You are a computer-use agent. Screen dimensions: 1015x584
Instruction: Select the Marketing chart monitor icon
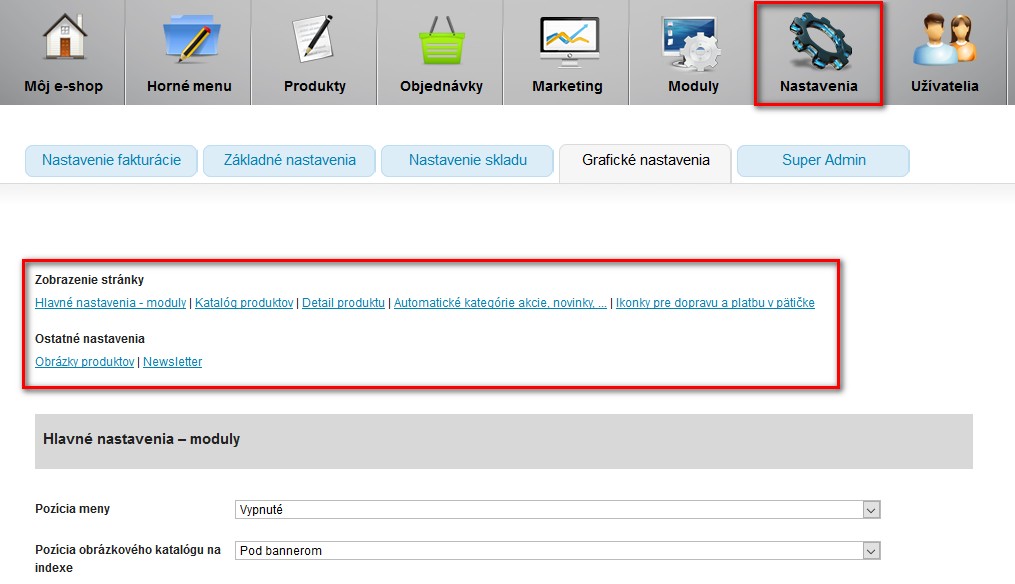(x=567, y=40)
